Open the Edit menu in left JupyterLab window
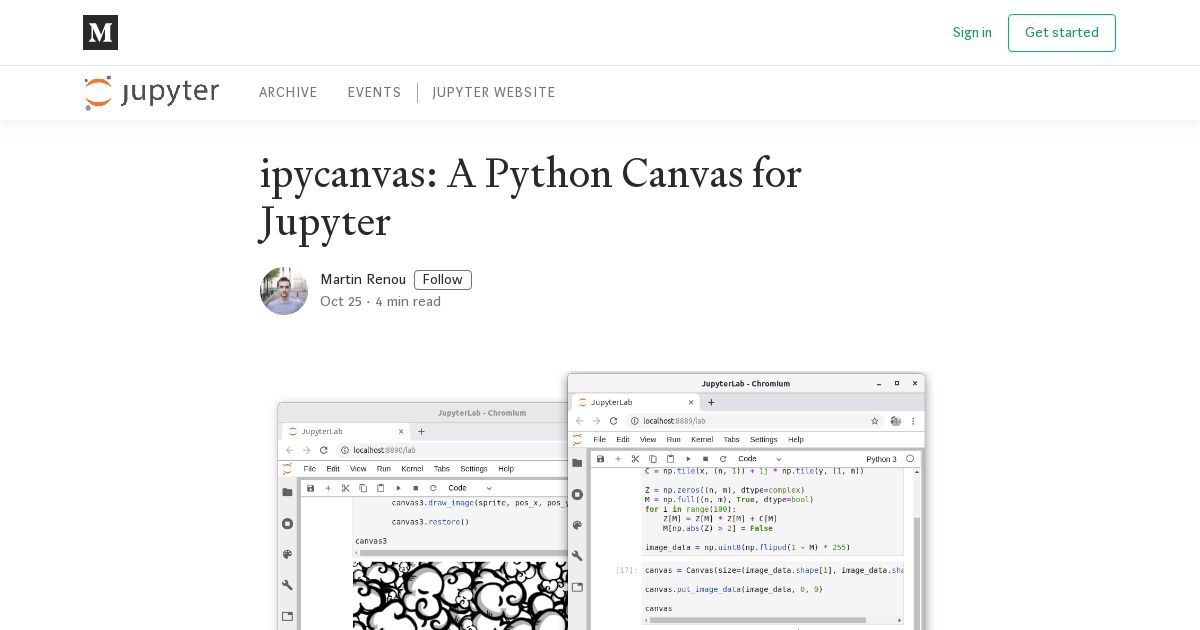 [x=333, y=469]
